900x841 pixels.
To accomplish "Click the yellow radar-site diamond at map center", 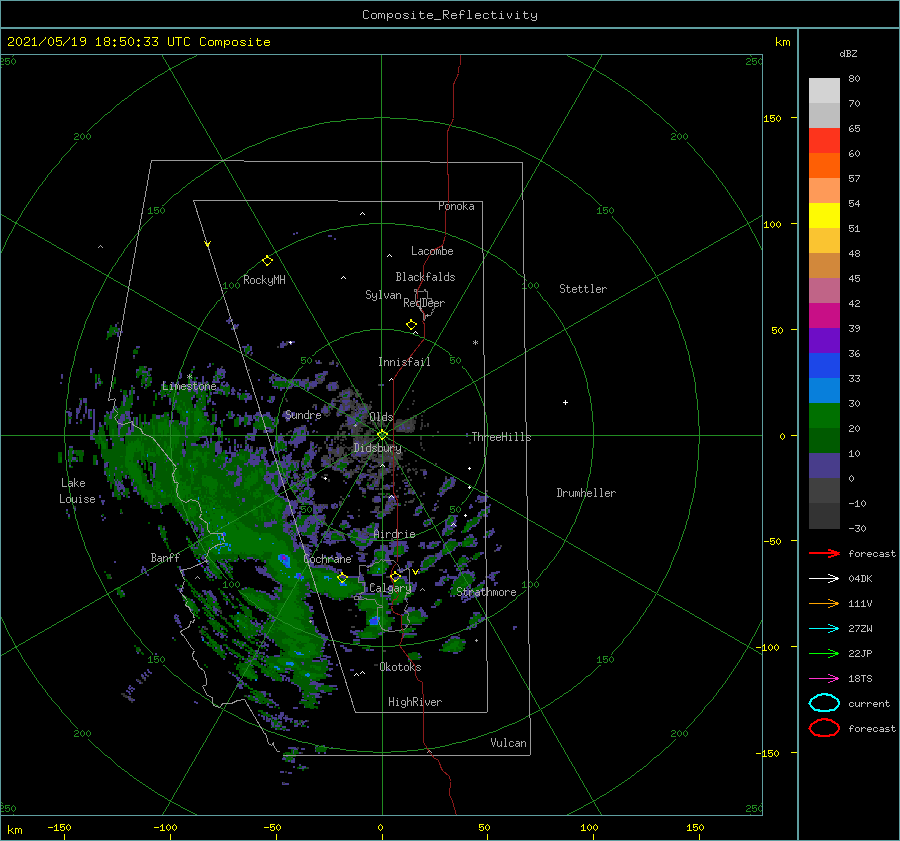I will [x=382, y=435].
